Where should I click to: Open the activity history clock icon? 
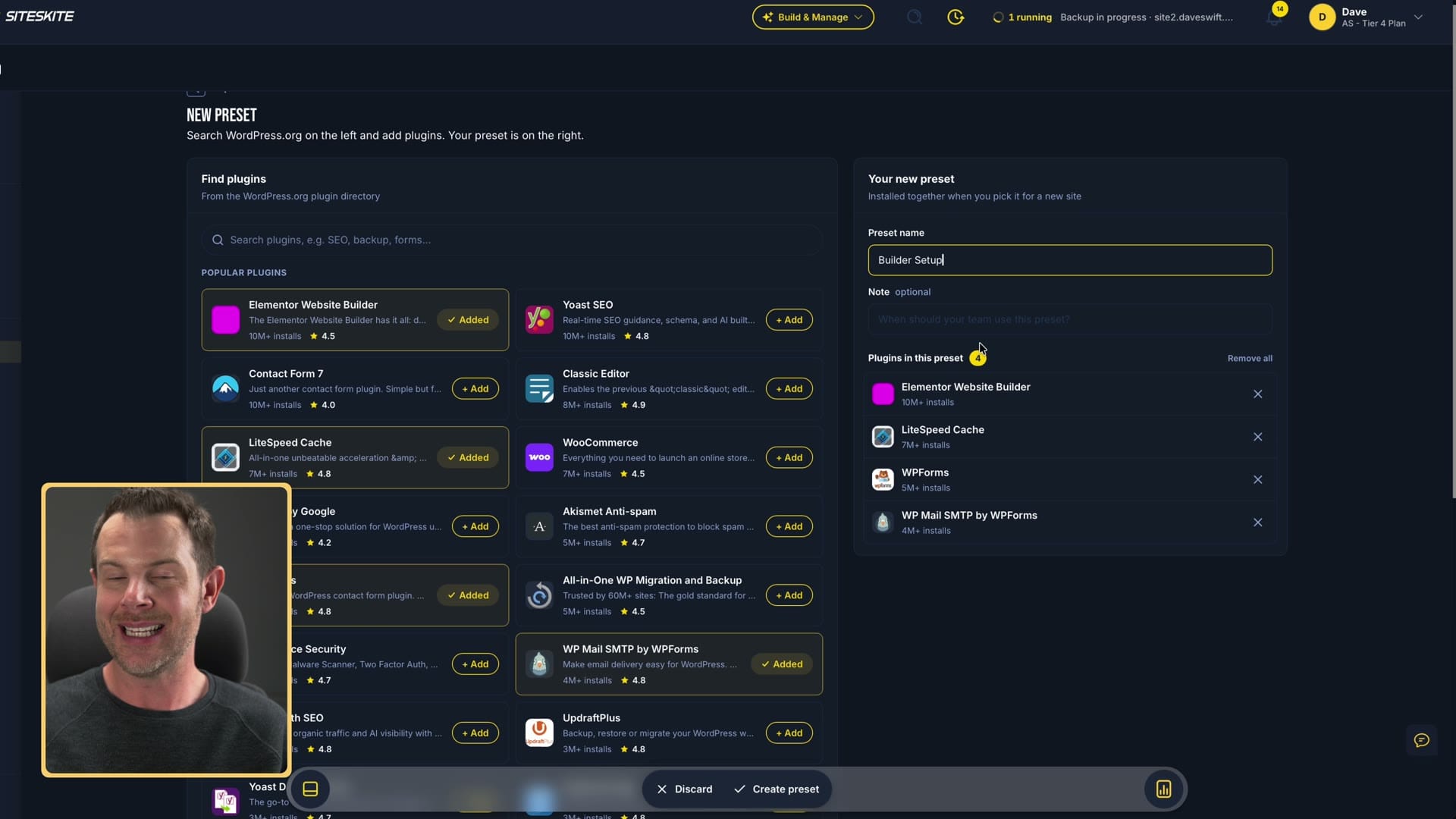click(x=955, y=17)
